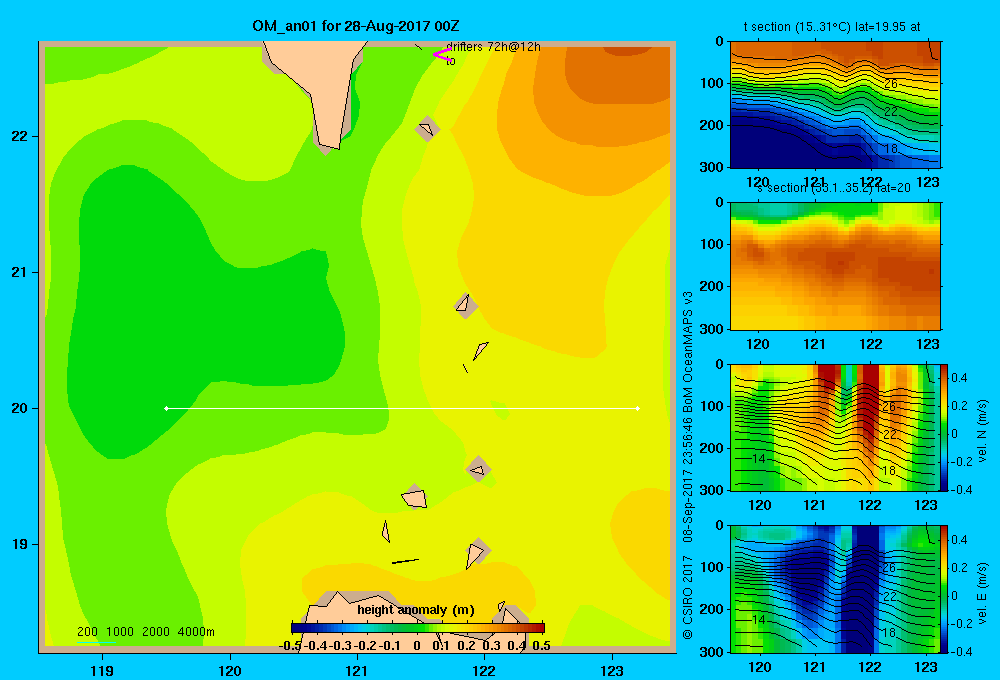Image resolution: width=1000 pixels, height=680 pixels.
Task: Click the small island near 22°N east of Taiwan
Action: (427, 129)
